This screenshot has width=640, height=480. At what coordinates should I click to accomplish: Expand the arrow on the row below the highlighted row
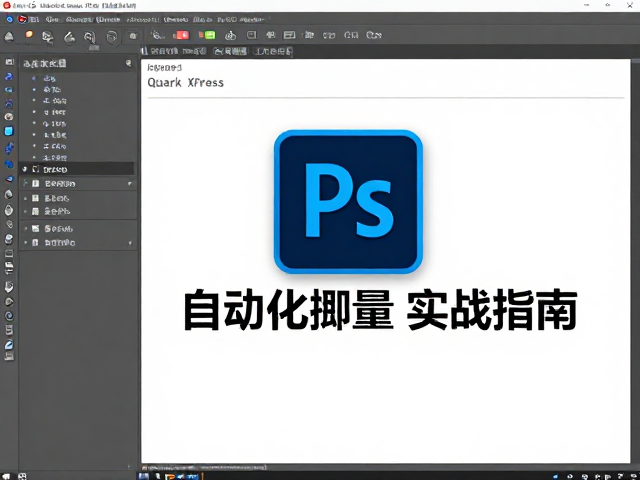(x=130, y=184)
